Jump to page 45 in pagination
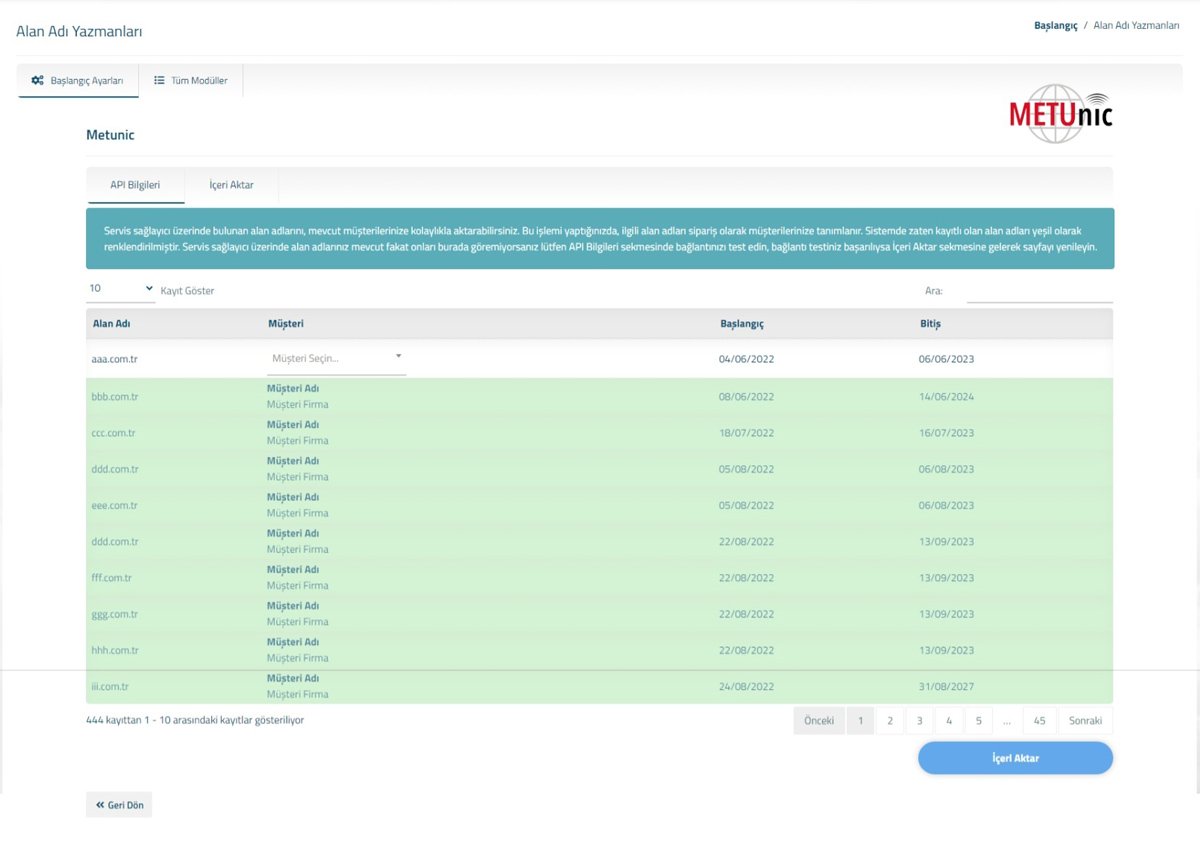The image size is (1200, 850). pos(1039,721)
